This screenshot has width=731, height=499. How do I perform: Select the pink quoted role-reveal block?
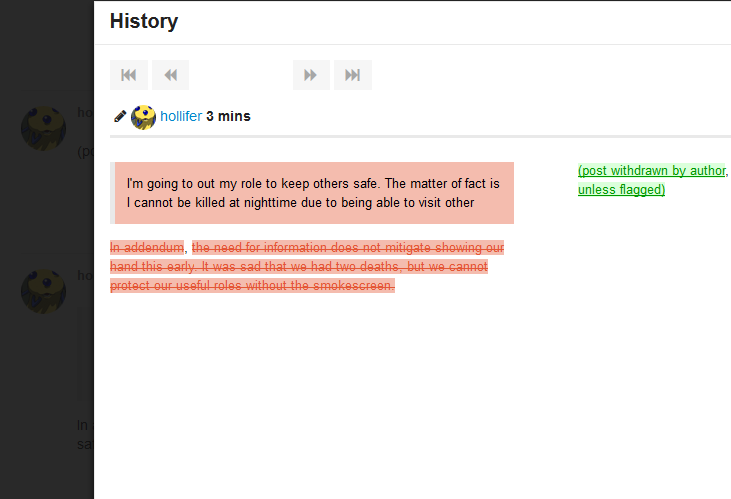(314, 193)
